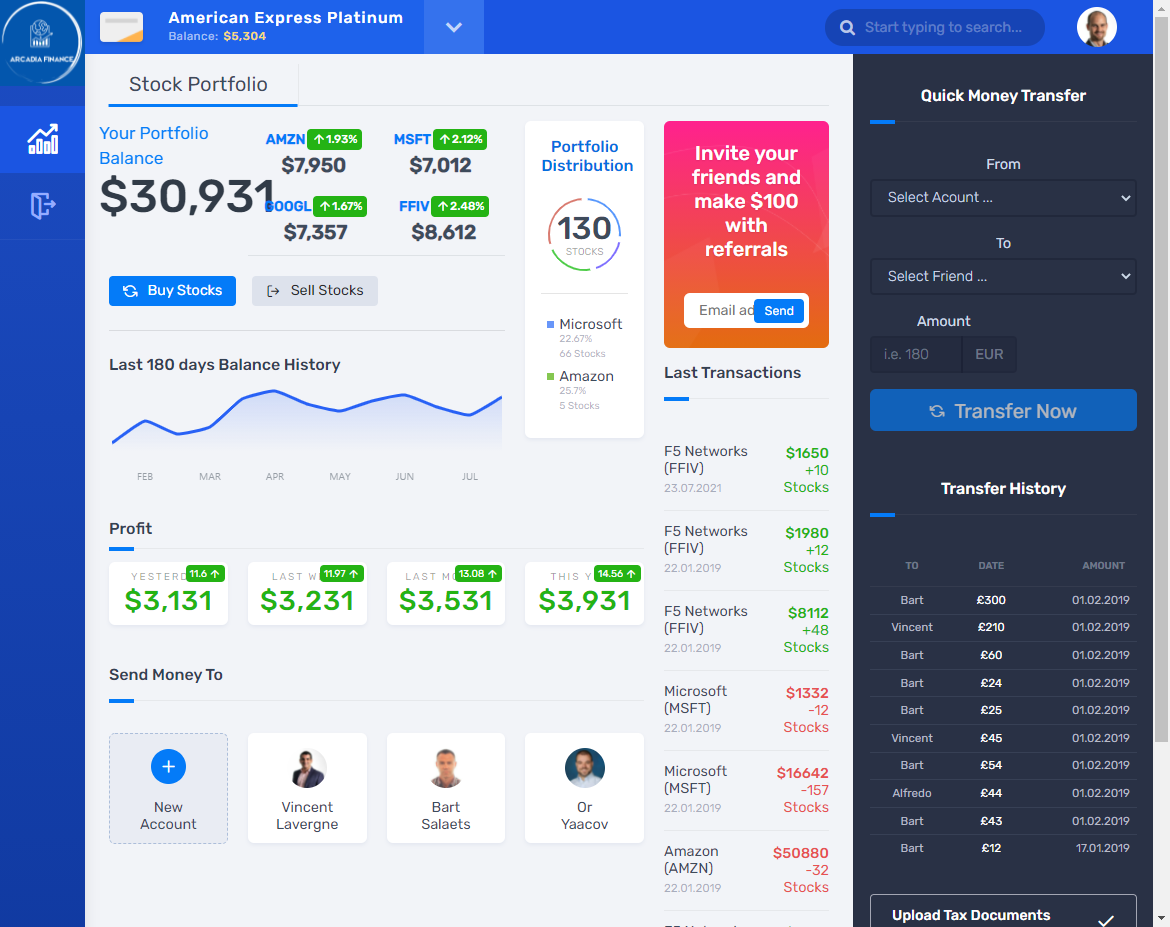Image resolution: width=1170 pixels, height=927 pixels.
Task: Click the Sell Stocks button
Action: tap(315, 291)
